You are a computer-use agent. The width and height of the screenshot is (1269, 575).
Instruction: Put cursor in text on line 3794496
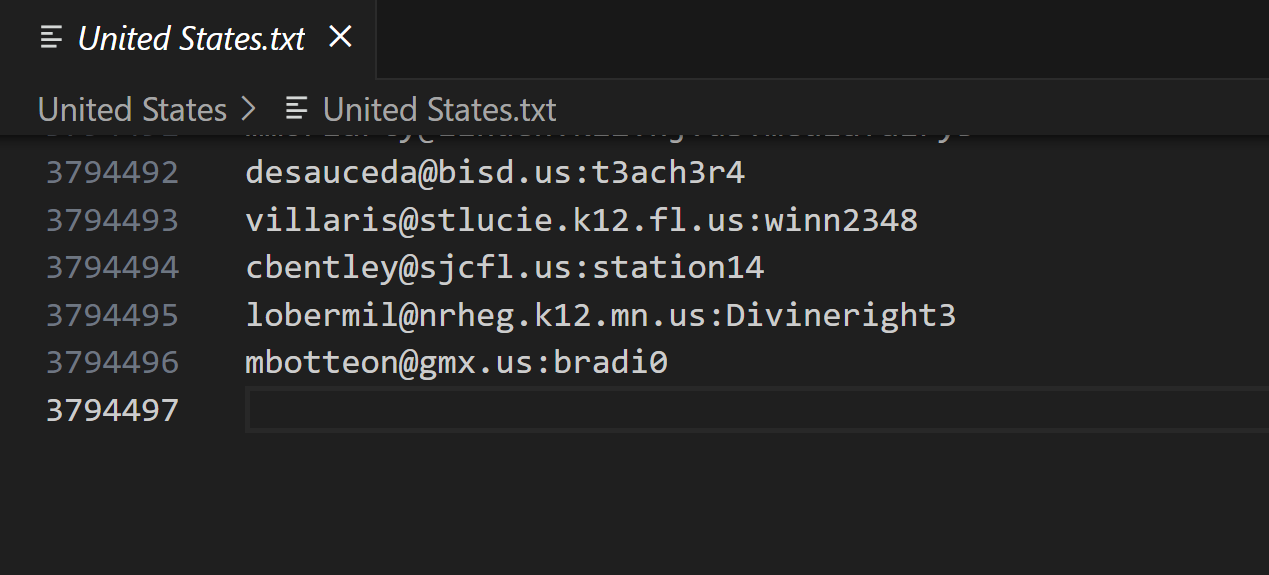tap(456, 362)
